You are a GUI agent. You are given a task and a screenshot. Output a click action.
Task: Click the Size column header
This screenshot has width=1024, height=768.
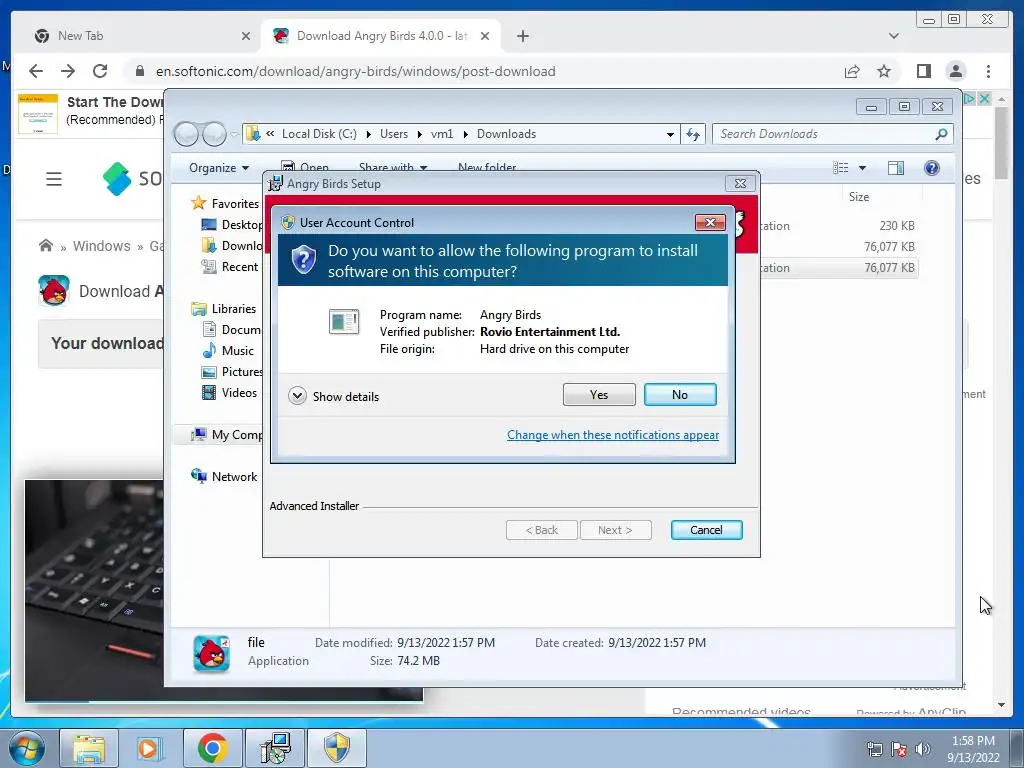[x=858, y=197]
